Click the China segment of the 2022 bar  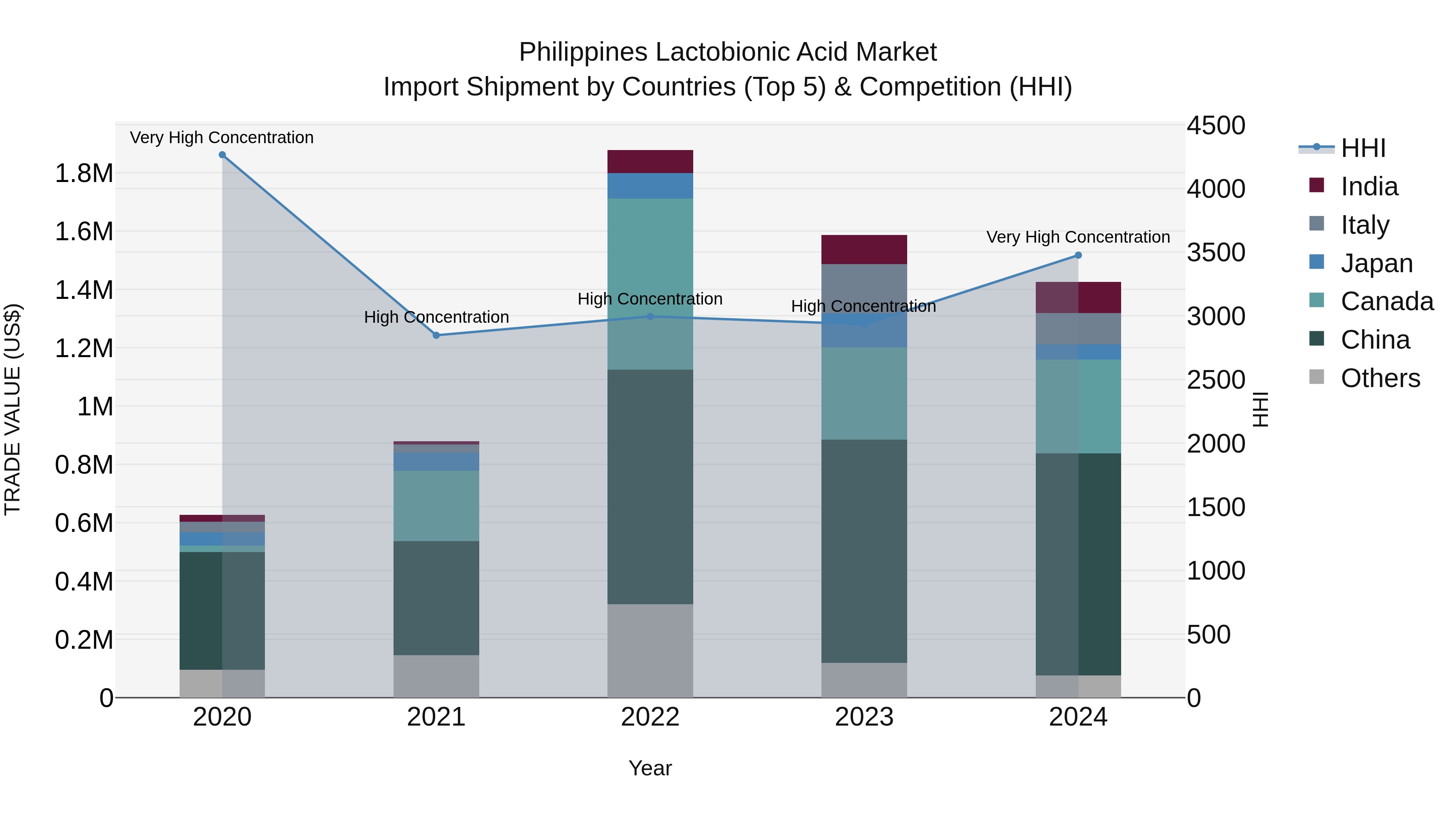pos(650,487)
